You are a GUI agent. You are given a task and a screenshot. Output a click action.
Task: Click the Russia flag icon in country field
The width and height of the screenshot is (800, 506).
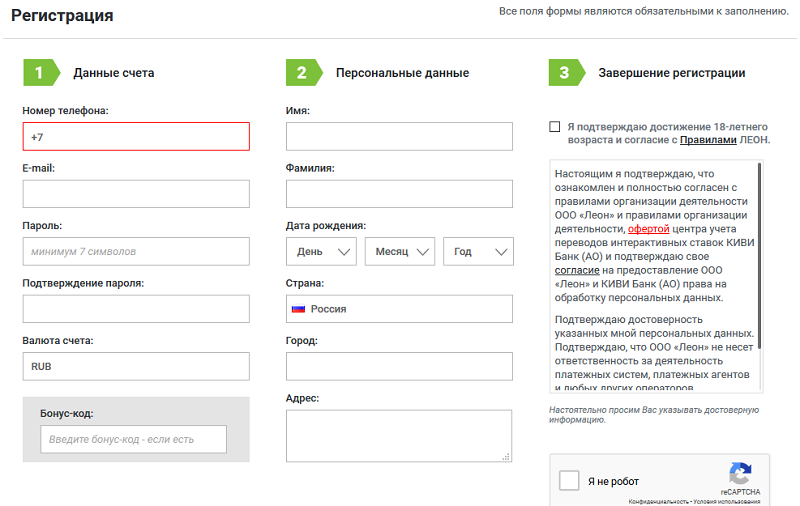[x=298, y=309]
